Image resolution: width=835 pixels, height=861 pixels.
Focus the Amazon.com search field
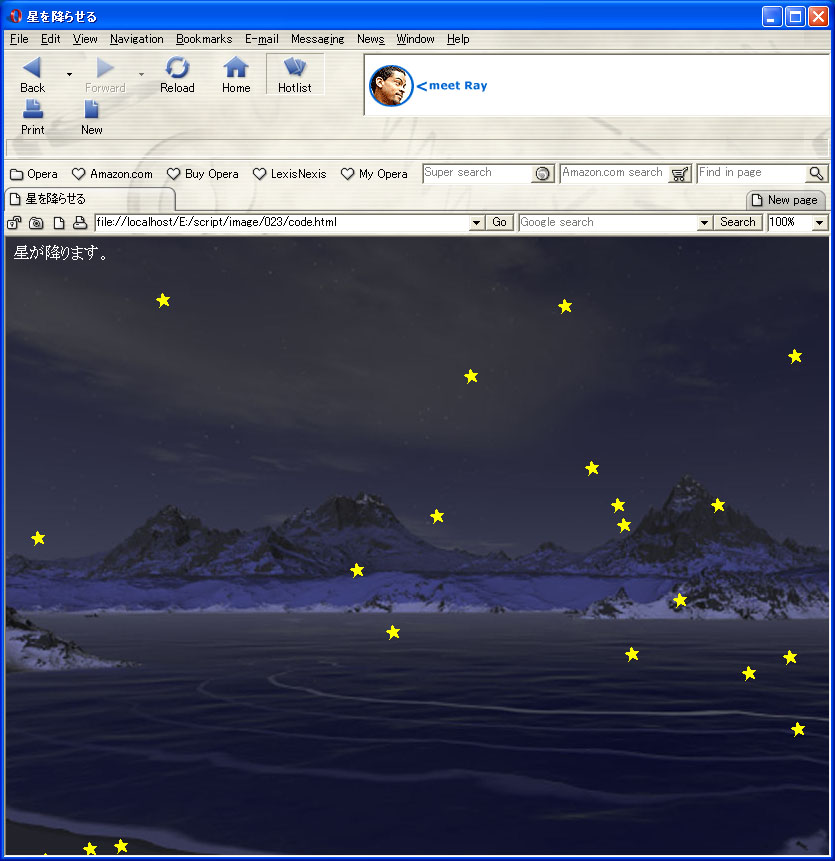(614, 173)
